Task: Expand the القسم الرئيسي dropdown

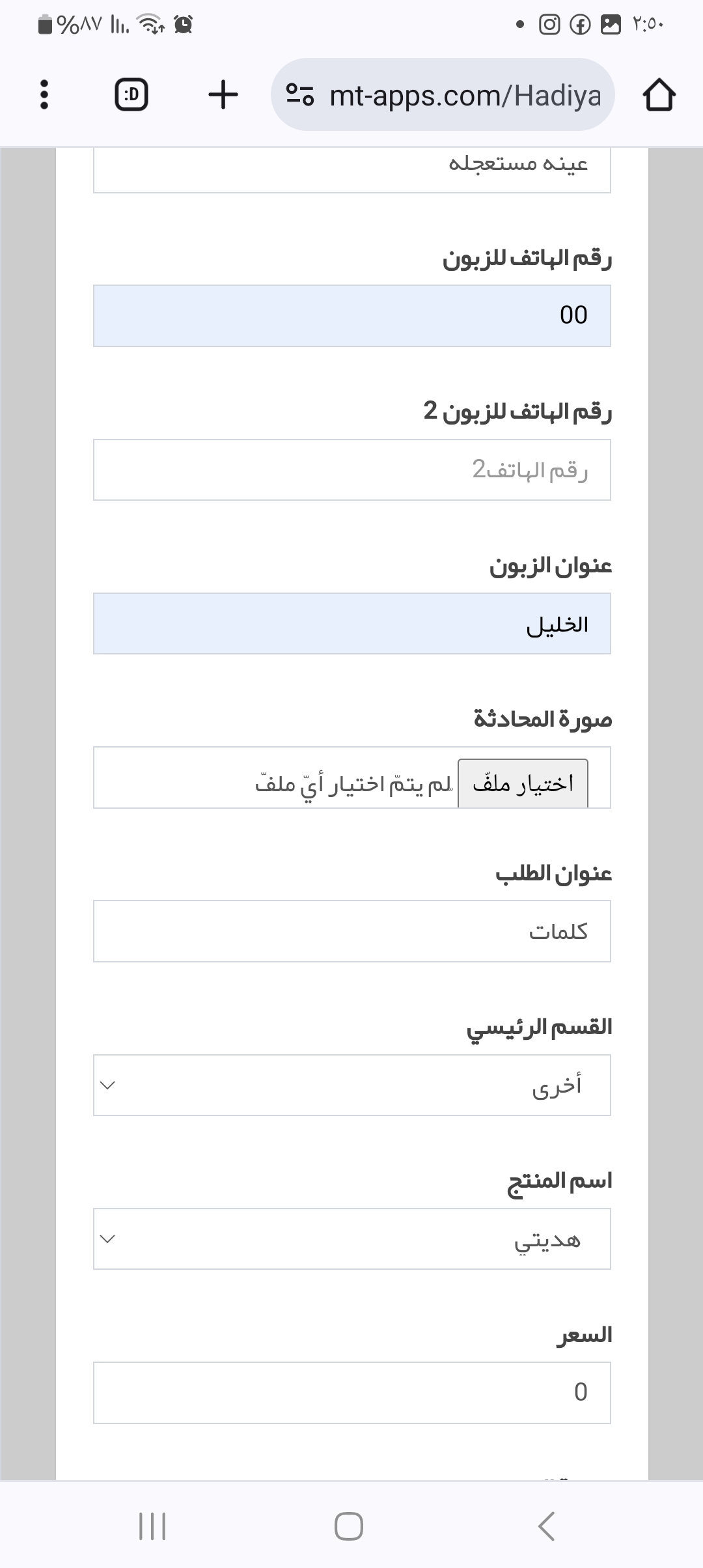Action: tap(351, 1085)
